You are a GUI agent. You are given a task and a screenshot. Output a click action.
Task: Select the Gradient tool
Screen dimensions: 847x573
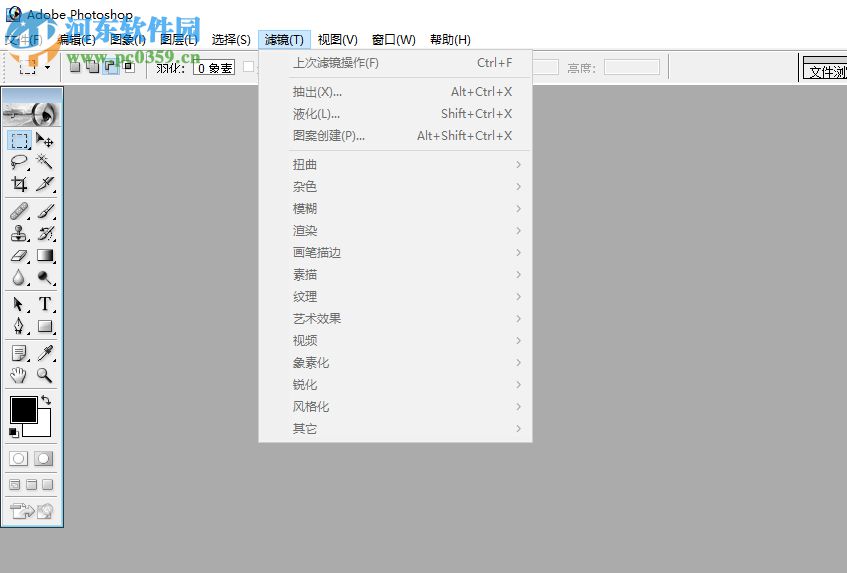pos(45,255)
